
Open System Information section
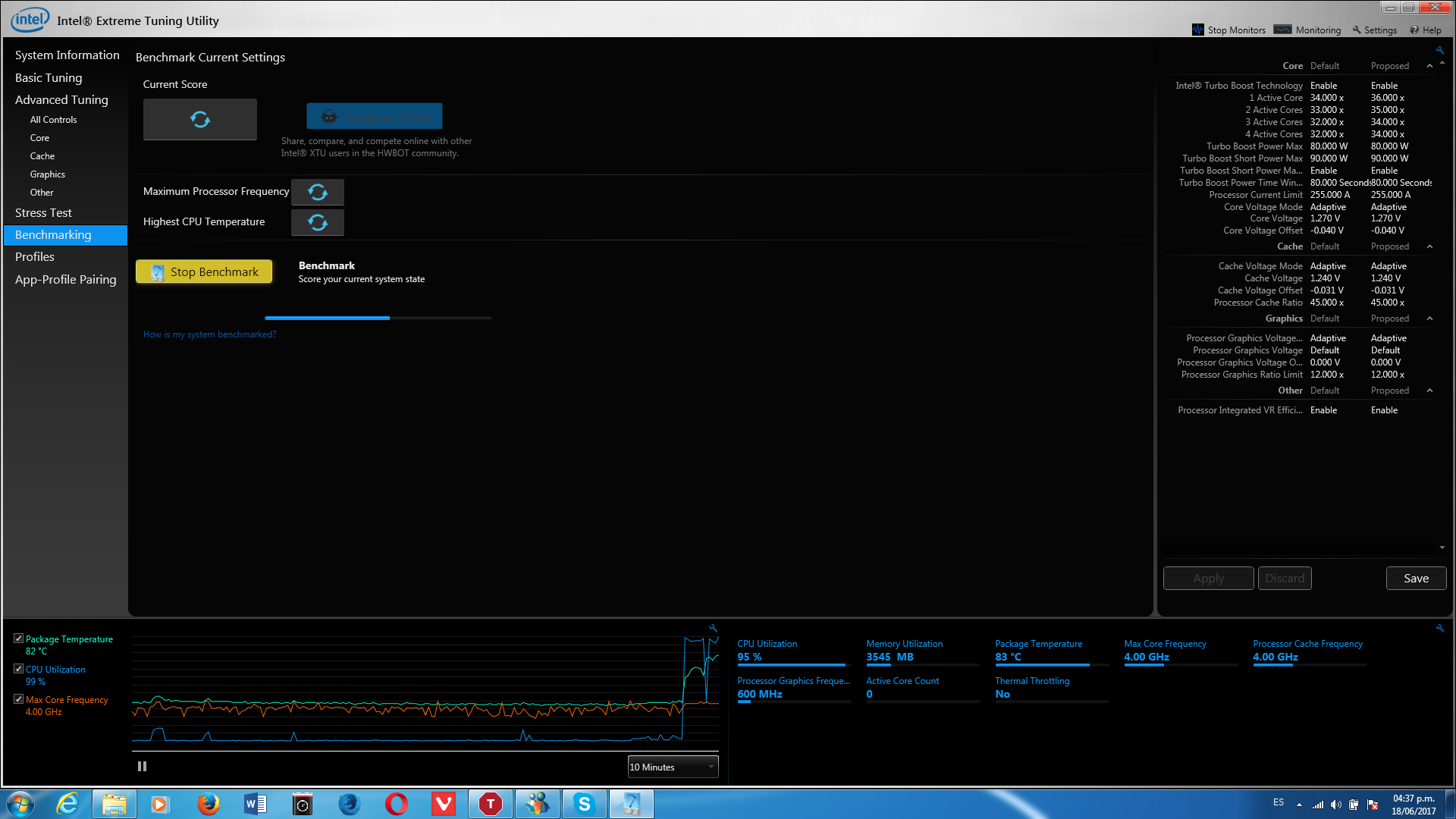click(x=67, y=55)
